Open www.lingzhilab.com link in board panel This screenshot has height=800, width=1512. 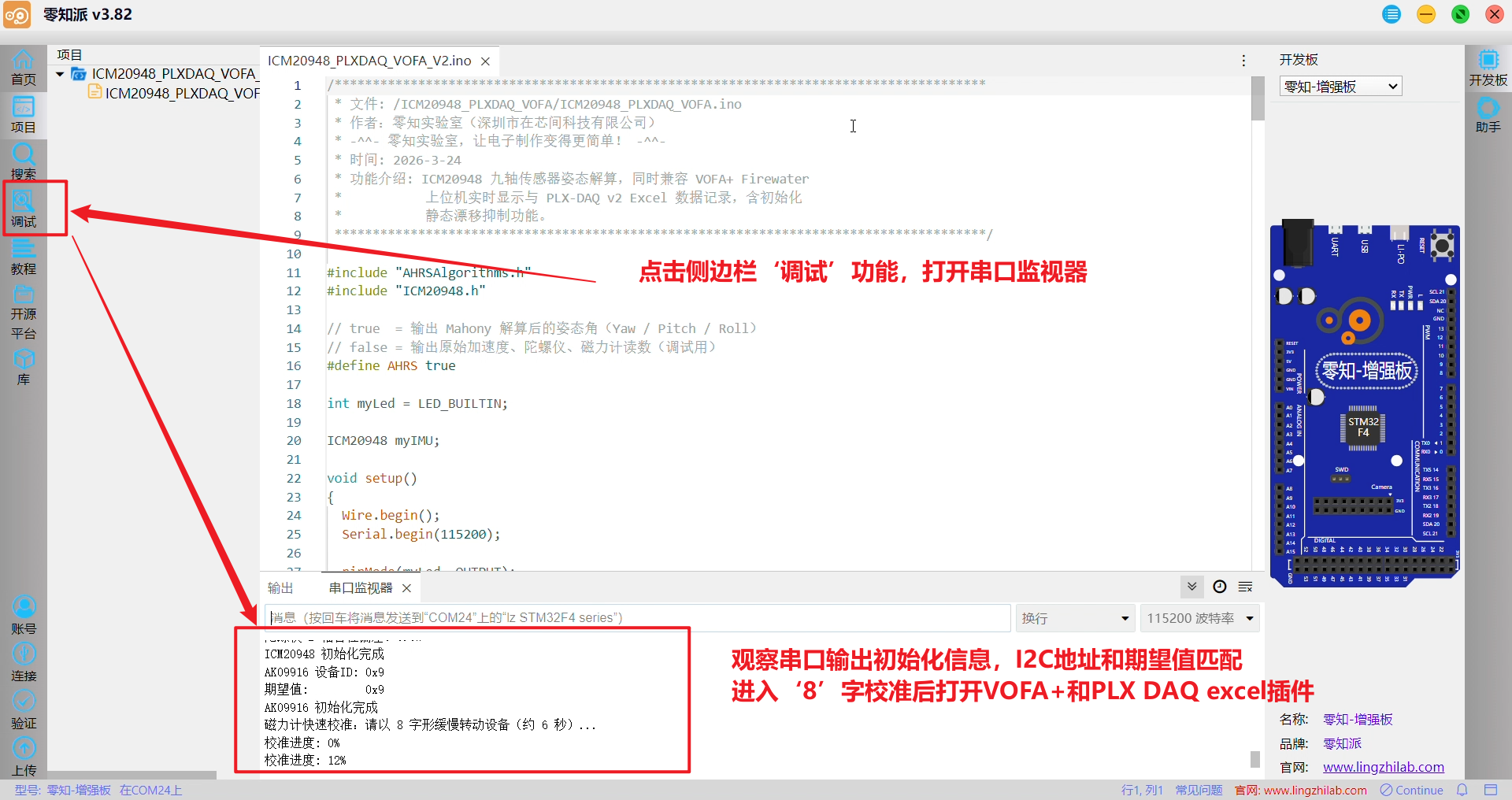pos(1383,767)
